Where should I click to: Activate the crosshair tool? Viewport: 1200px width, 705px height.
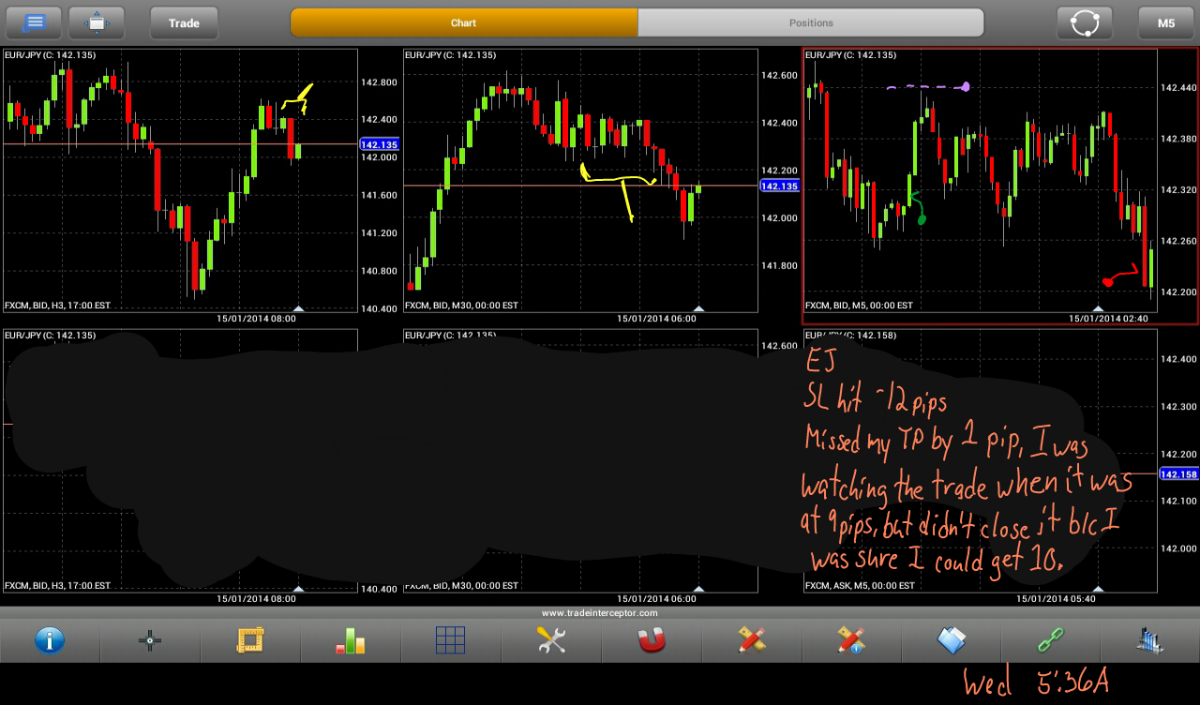150,640
